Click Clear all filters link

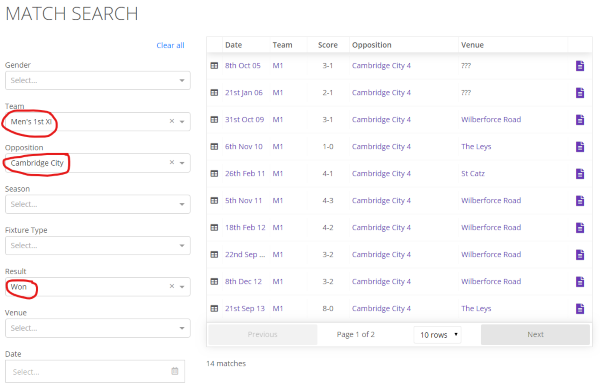pyautogui.click(x=170, y=46)
